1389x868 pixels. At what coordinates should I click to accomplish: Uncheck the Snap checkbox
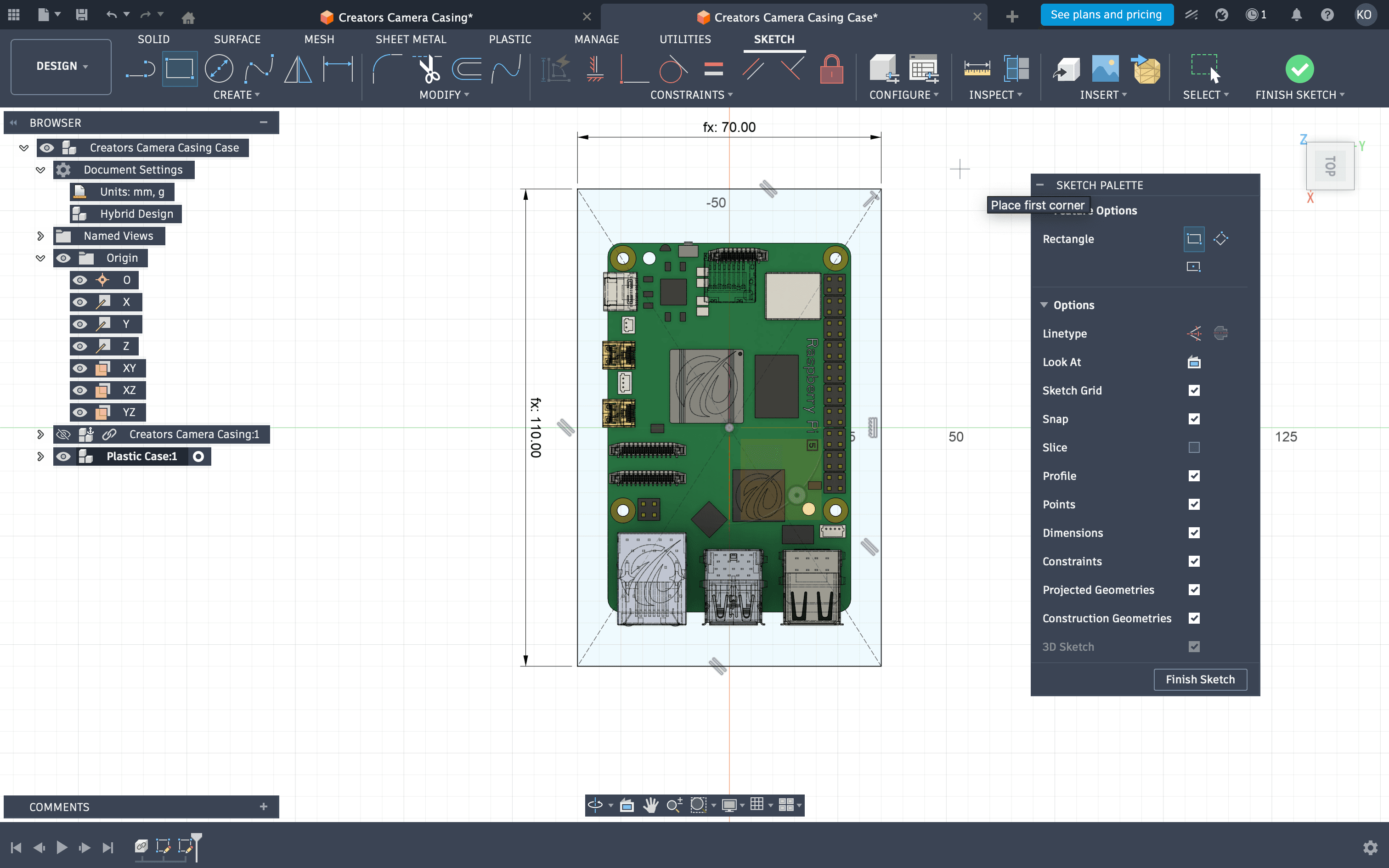pos(1194,419)
